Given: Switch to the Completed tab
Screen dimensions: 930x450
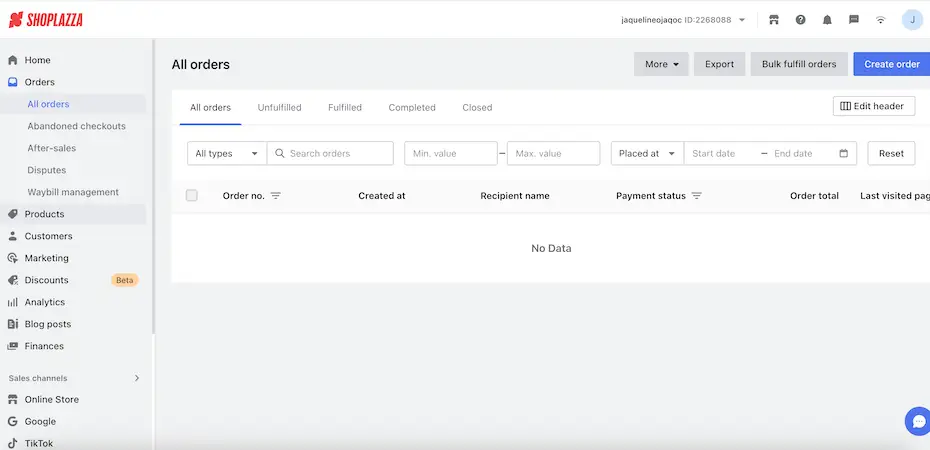Looking at the screenshot, I should [412, 108].
